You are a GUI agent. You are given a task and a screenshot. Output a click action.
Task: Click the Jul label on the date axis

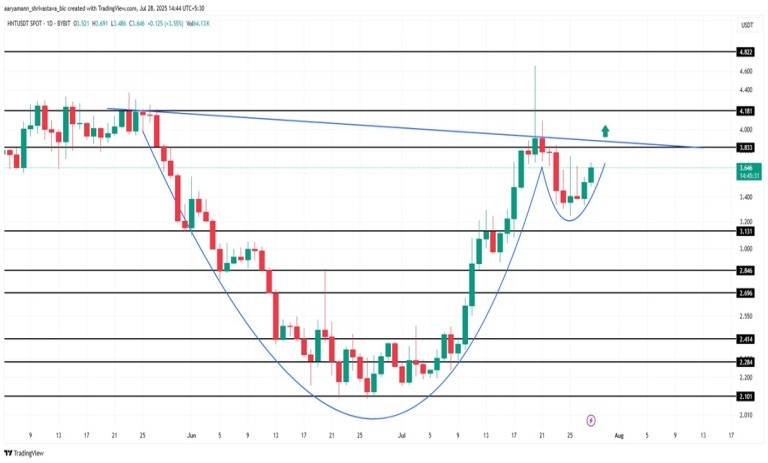(402, 435)
